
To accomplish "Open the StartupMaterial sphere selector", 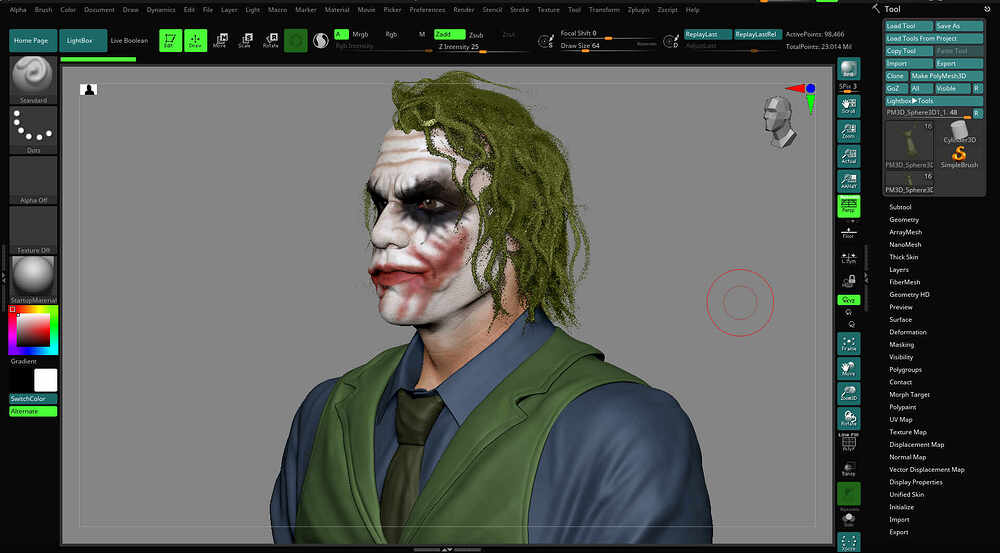I will point(33,280).
